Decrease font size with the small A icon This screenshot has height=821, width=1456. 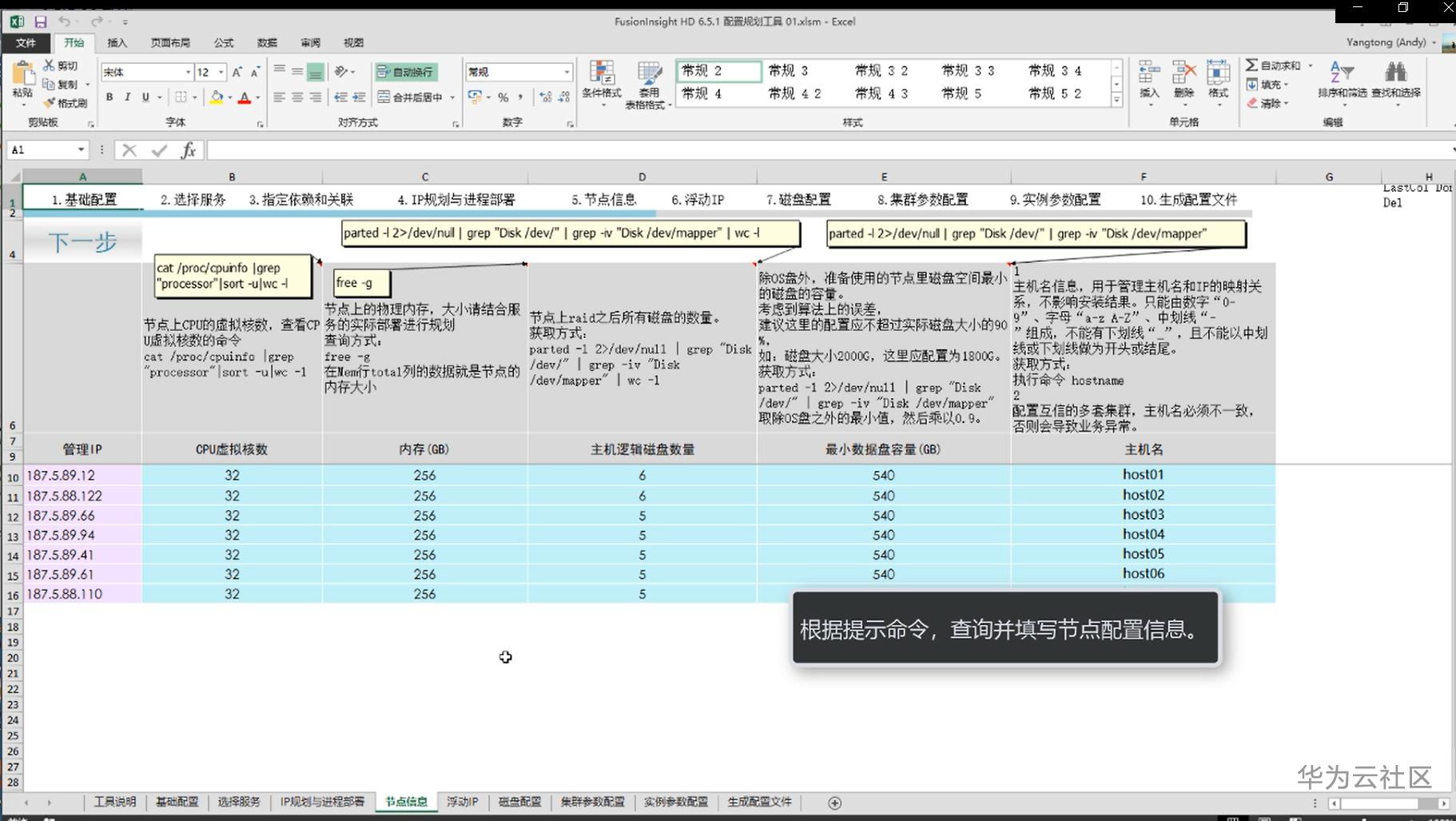click(255, 72)
